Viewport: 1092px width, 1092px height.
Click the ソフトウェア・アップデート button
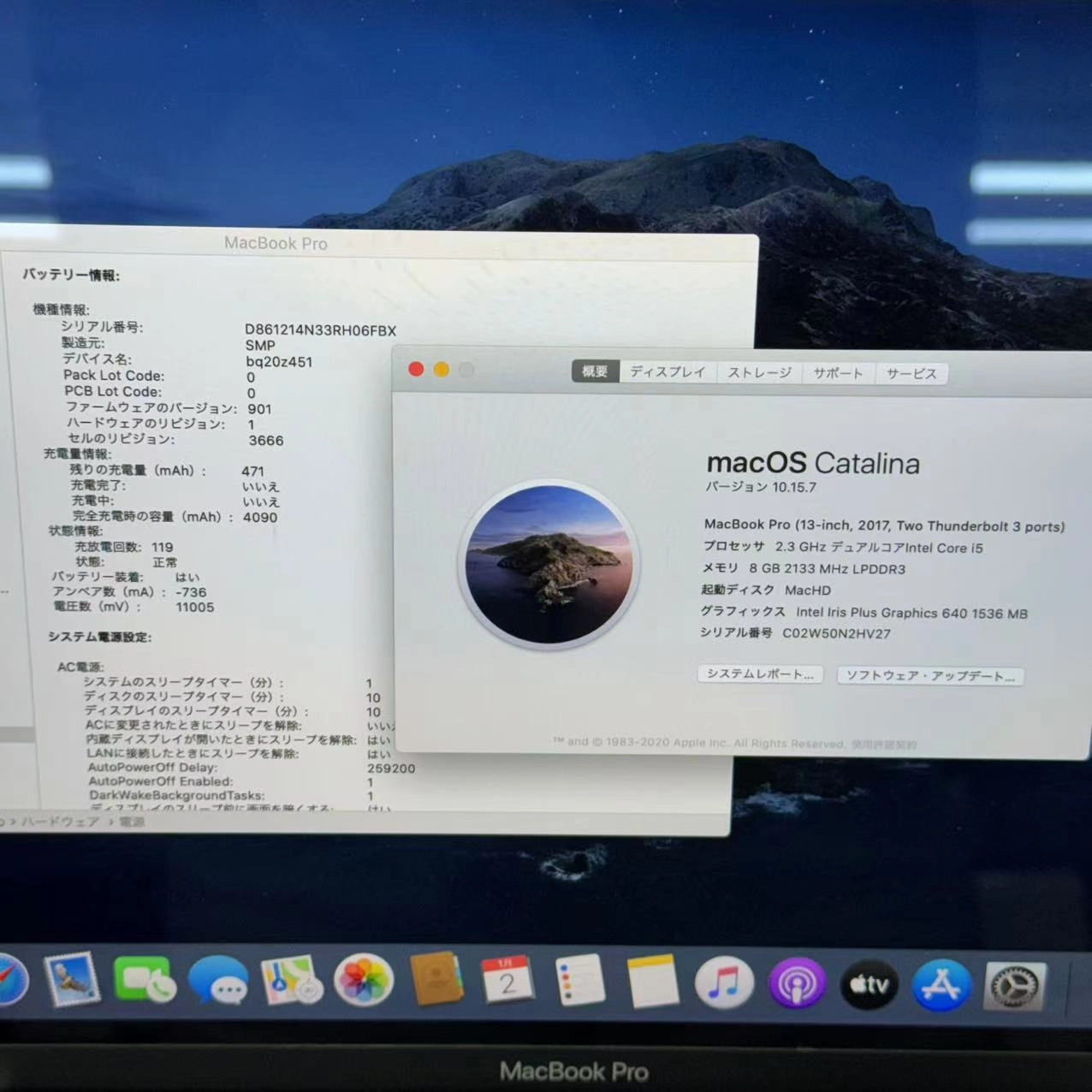[929, 676]
